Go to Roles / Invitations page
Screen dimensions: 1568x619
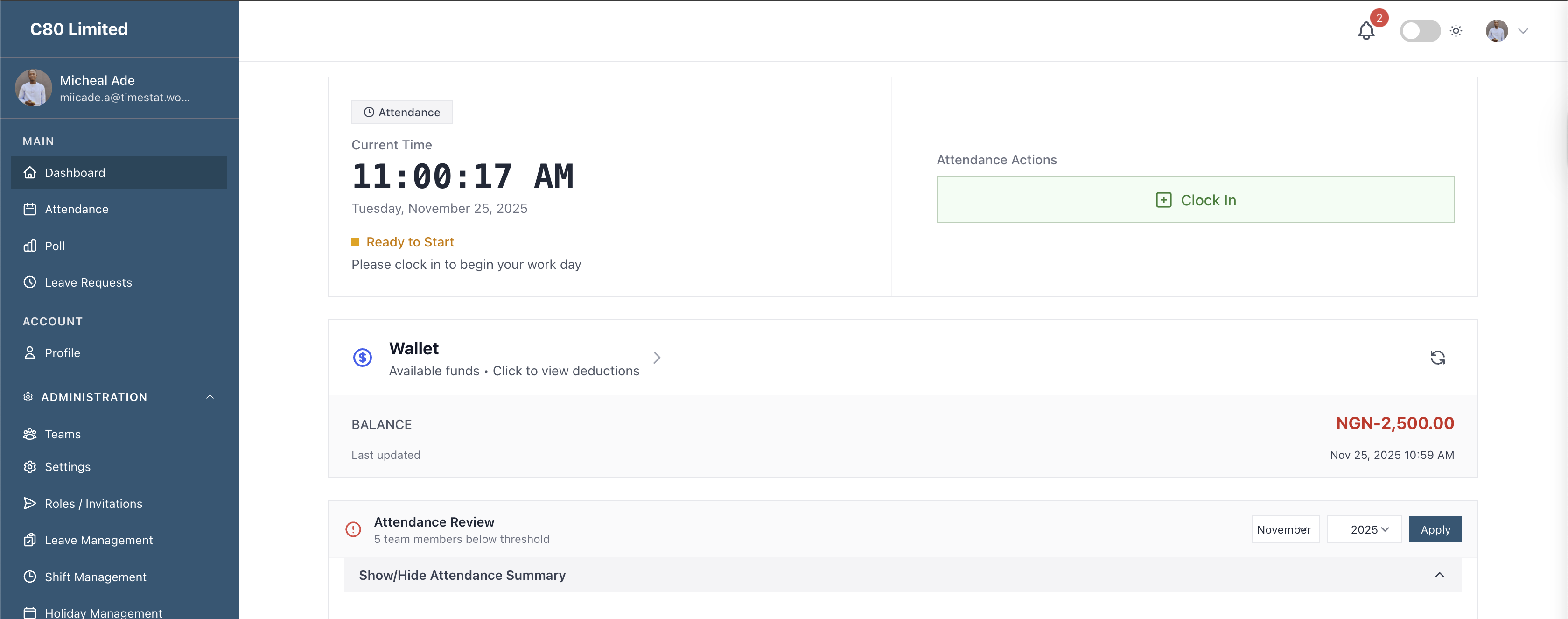tap(93, 503)
